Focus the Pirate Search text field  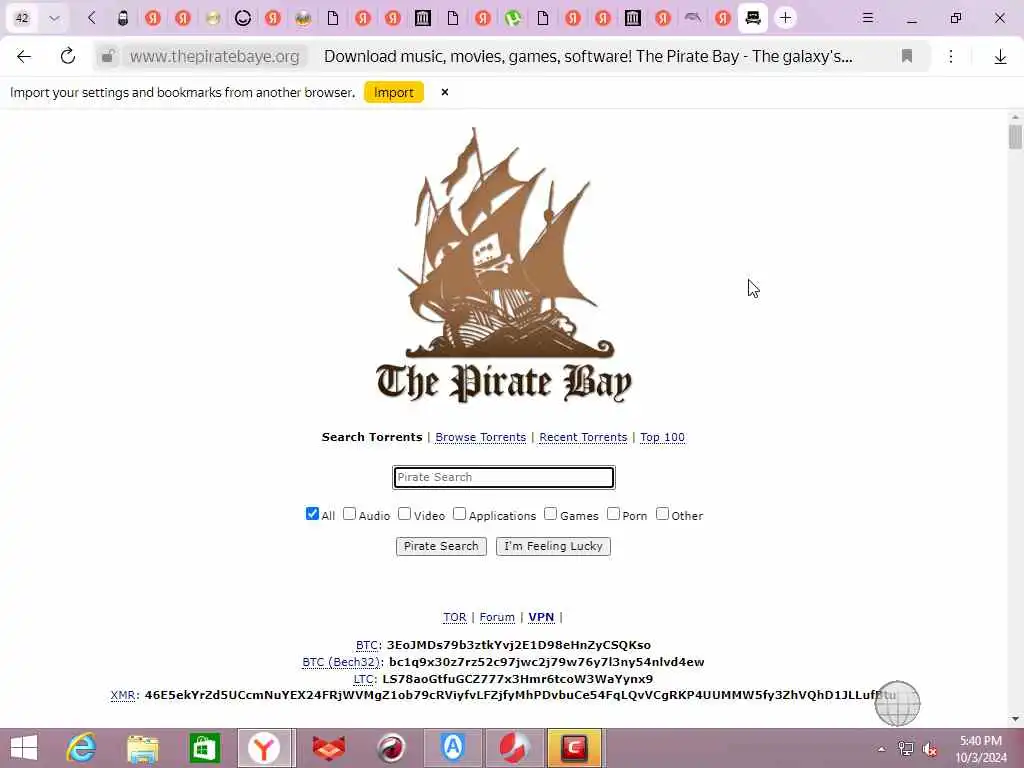tap(504, 477)
